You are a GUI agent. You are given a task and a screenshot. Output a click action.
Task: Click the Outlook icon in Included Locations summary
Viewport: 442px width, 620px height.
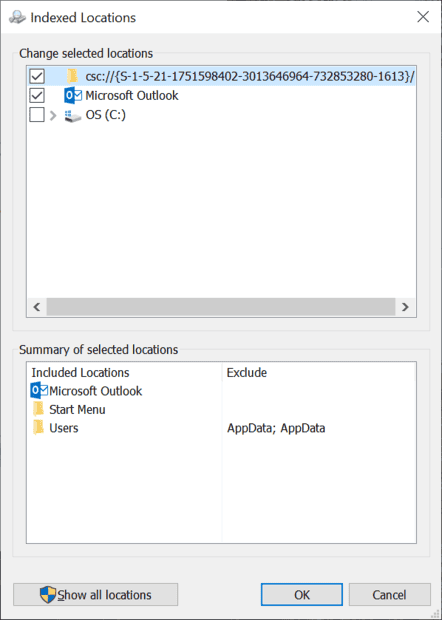tap(39, 391)
